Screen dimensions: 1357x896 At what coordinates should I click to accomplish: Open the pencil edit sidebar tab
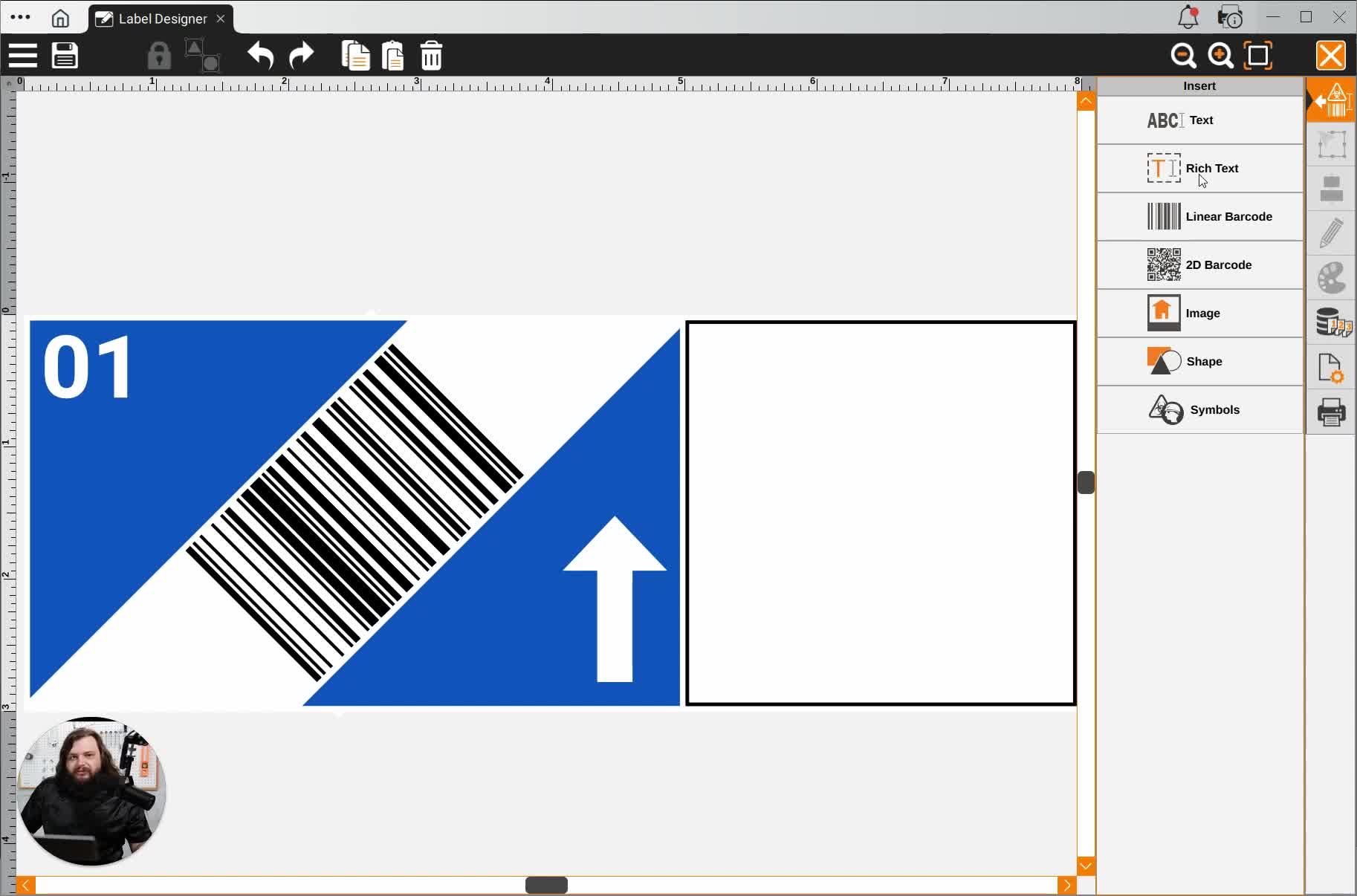point(1331,233)
